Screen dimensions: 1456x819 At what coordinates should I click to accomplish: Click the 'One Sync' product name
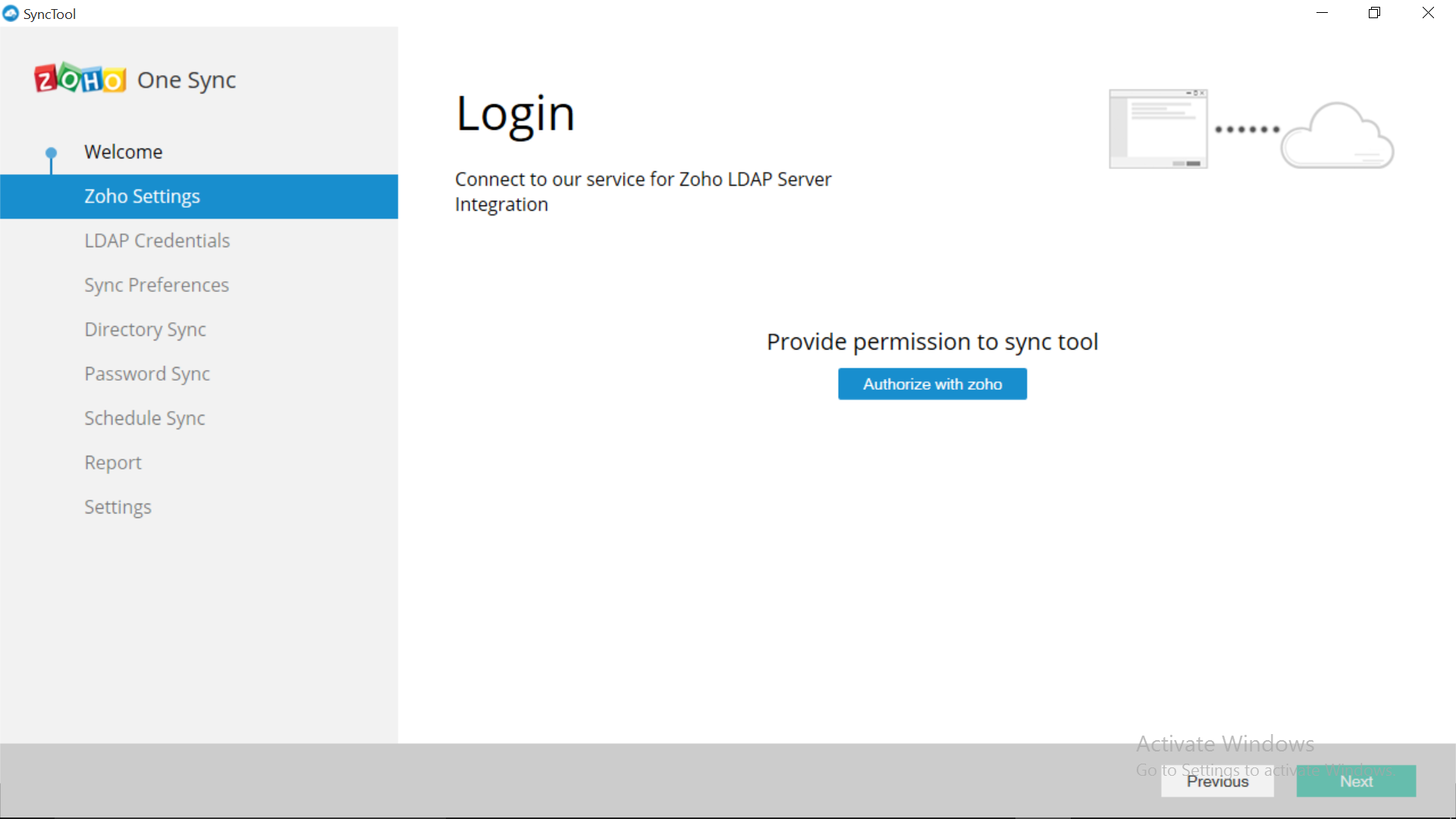tap(187, 80)
